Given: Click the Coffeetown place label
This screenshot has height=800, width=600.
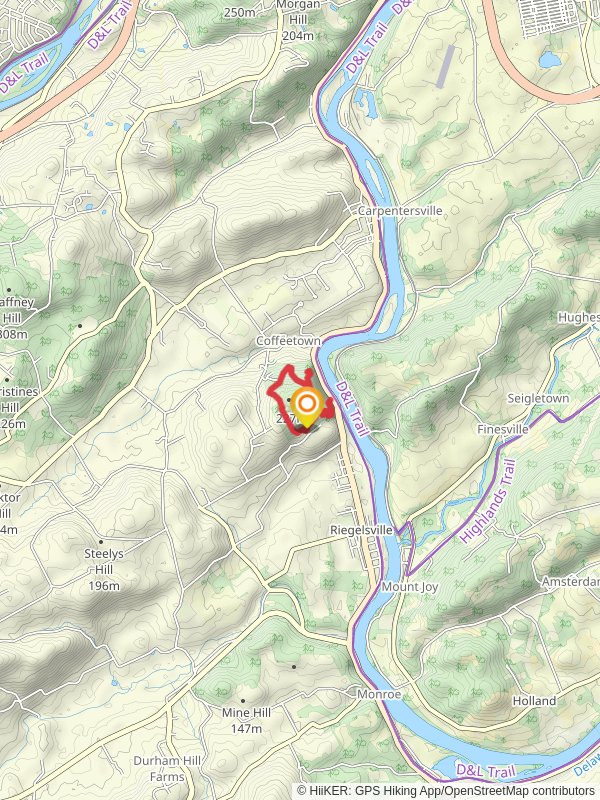Looking at the screenshot, I should click(x=289, y=341).
